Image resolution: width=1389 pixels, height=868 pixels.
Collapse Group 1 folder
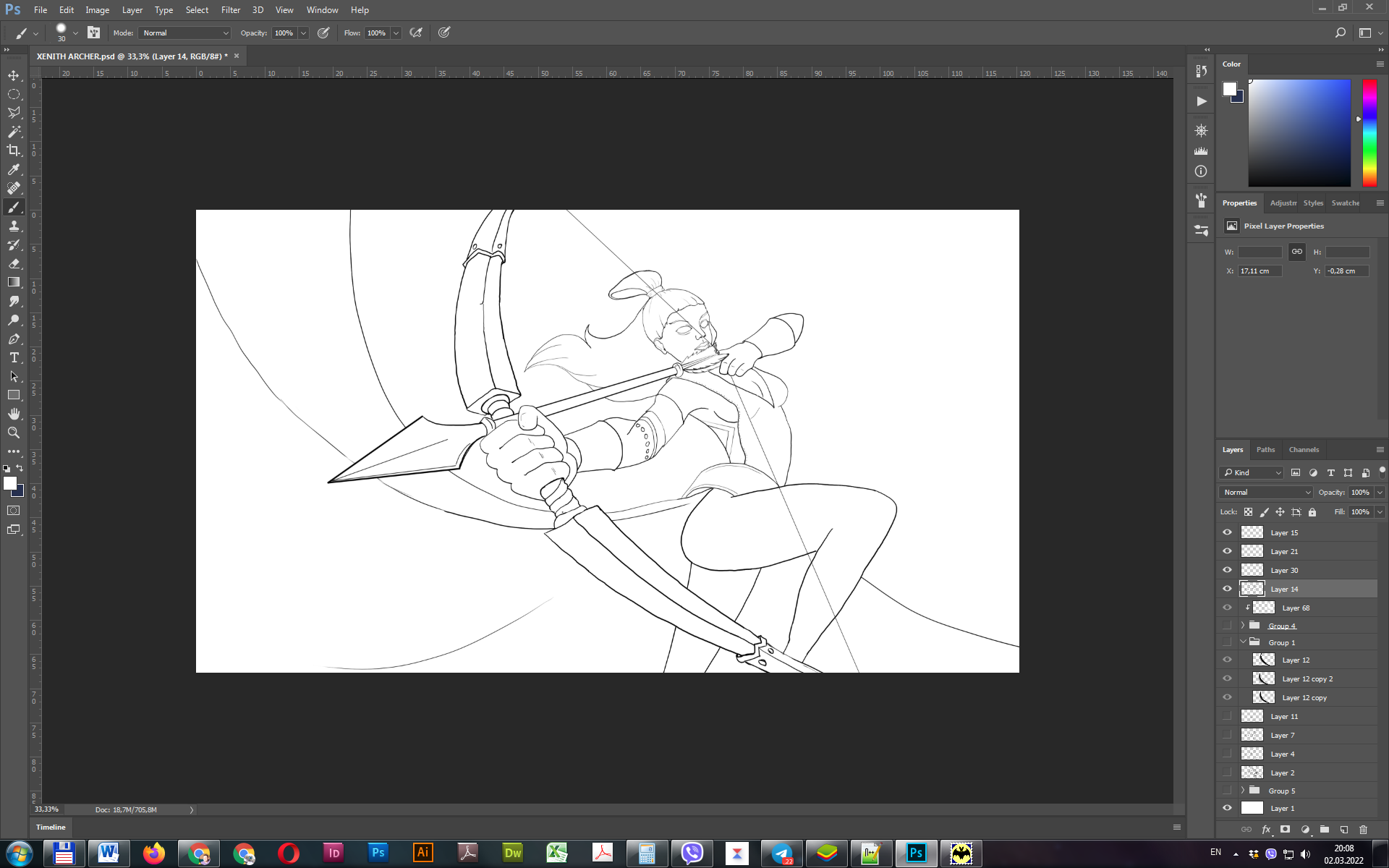(x=1243, y=642)
